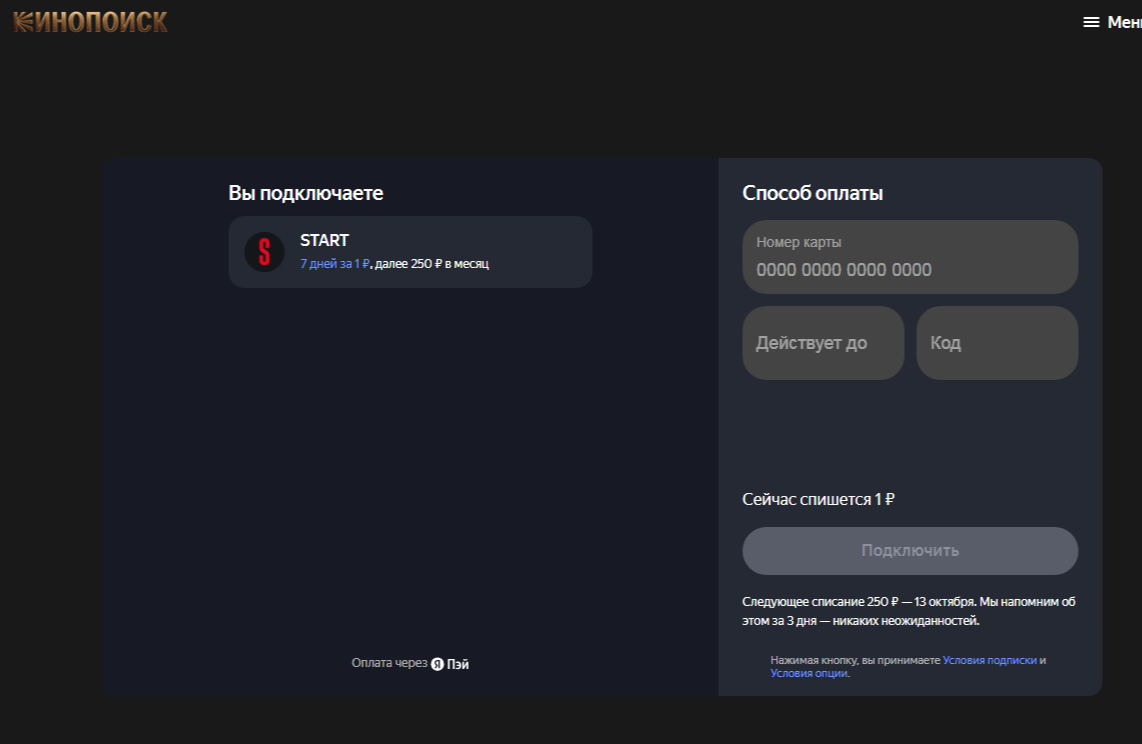Click the Сейчас спишется 1 ₽ text

(818, 499)
